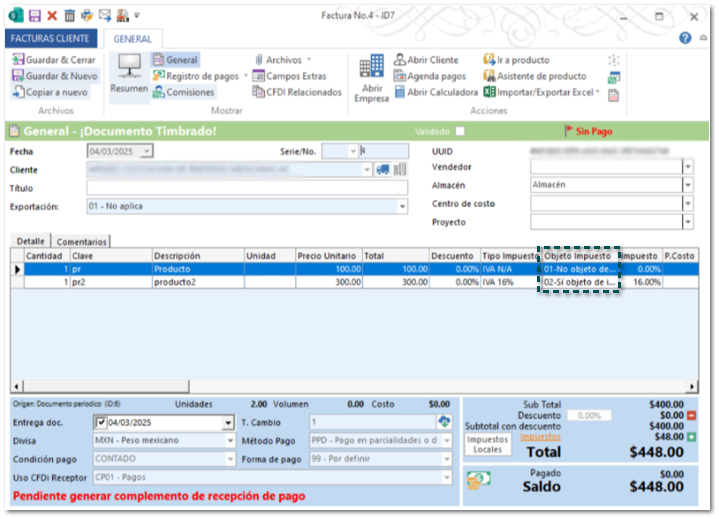Expand the Exportación dropdown

click(x=402, y=207)
